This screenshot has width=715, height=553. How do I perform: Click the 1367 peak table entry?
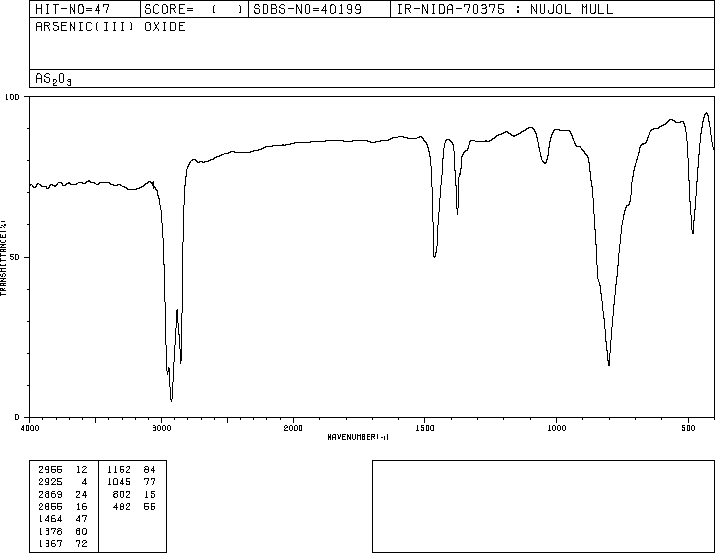50,543
